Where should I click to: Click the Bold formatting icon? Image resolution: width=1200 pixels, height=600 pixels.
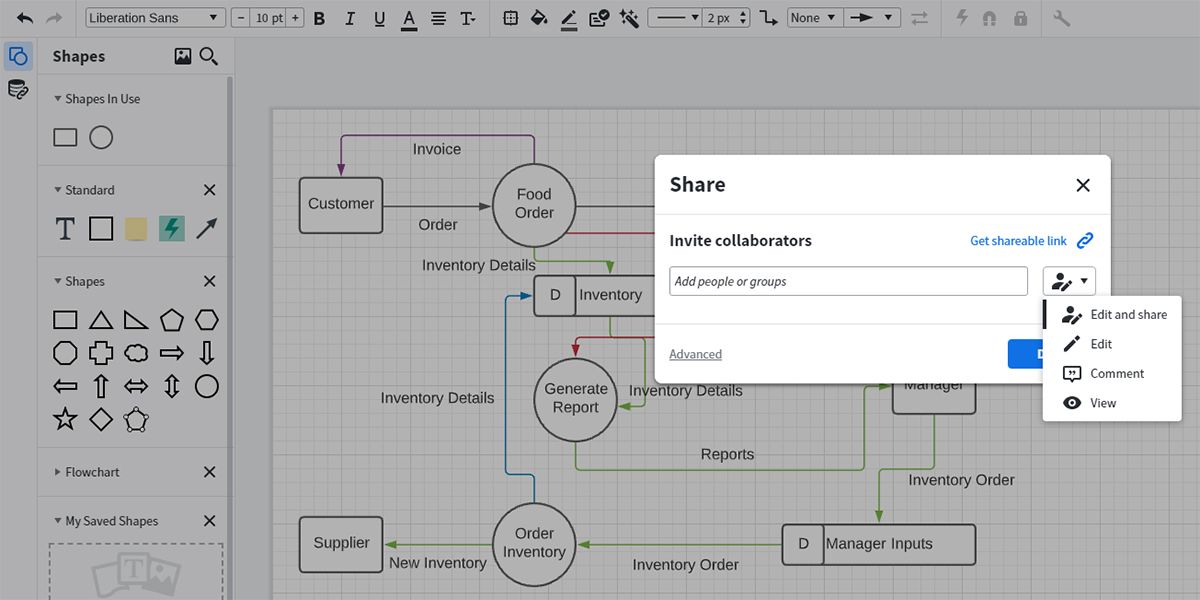[x=319, y=18]
